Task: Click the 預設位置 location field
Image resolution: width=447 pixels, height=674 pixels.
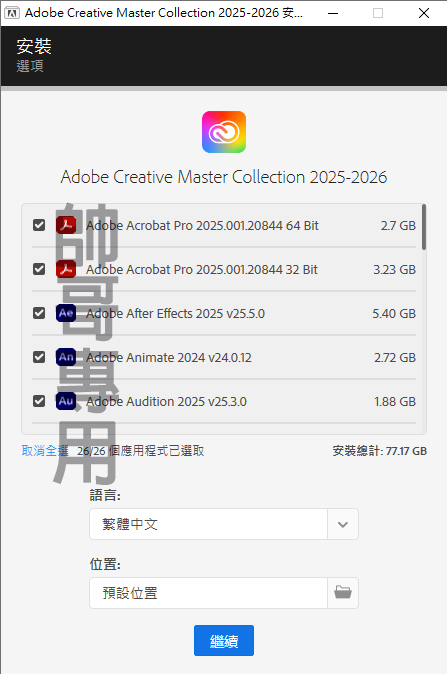Action: pyautogui.click(x=208, y=593)
